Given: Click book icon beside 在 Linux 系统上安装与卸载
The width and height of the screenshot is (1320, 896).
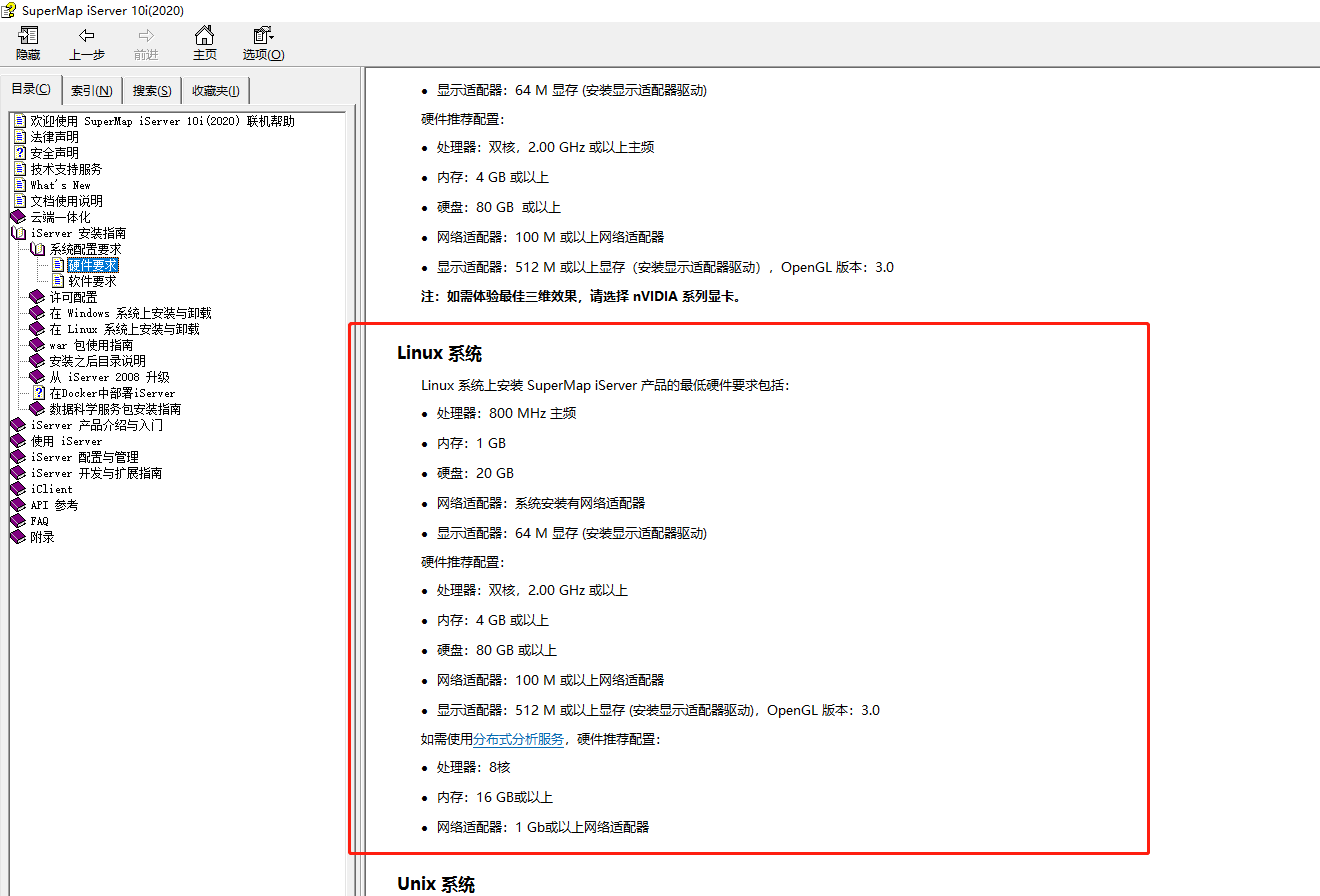Looking at the screenshot, I should (38, 329).
